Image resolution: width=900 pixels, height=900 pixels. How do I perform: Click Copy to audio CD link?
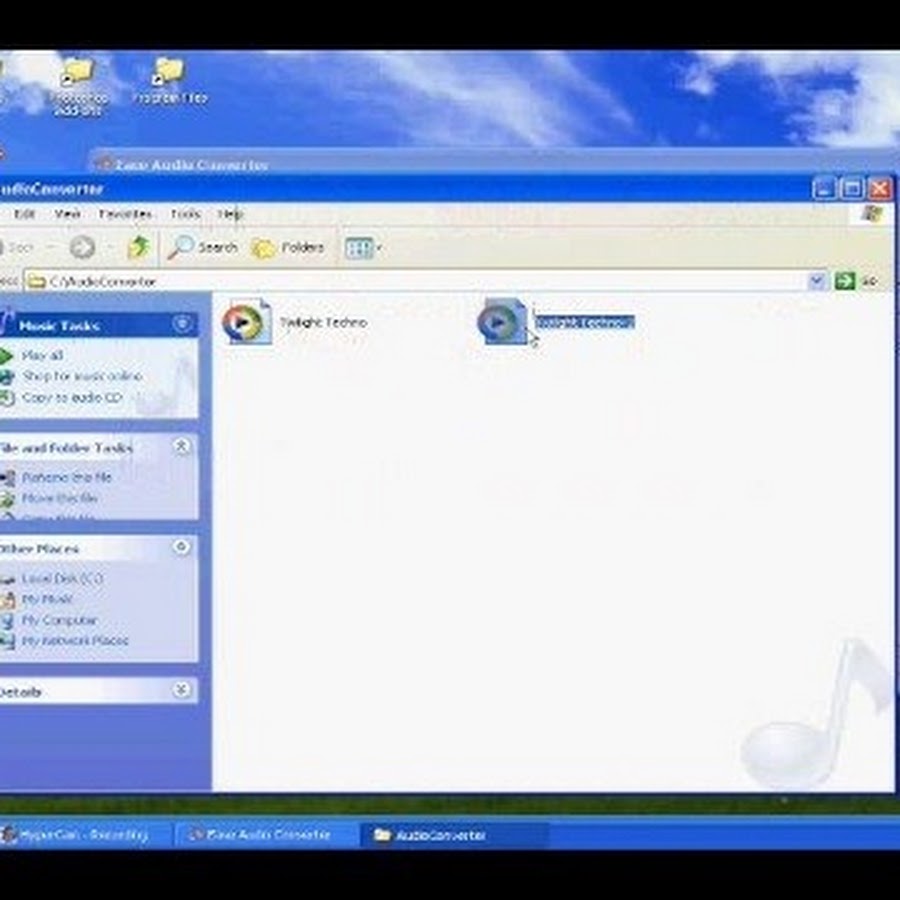click(71, 397)
